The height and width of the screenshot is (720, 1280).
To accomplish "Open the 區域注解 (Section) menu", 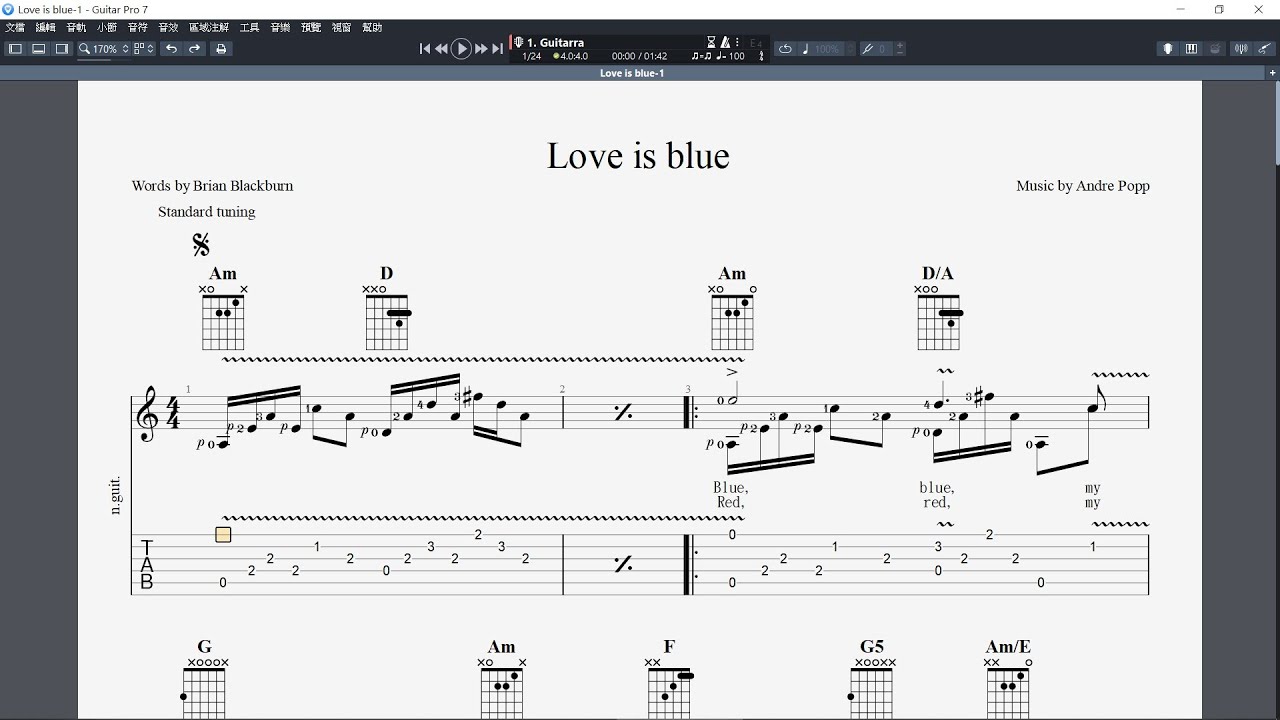I will pyautogui.click(x=209, y=28).
